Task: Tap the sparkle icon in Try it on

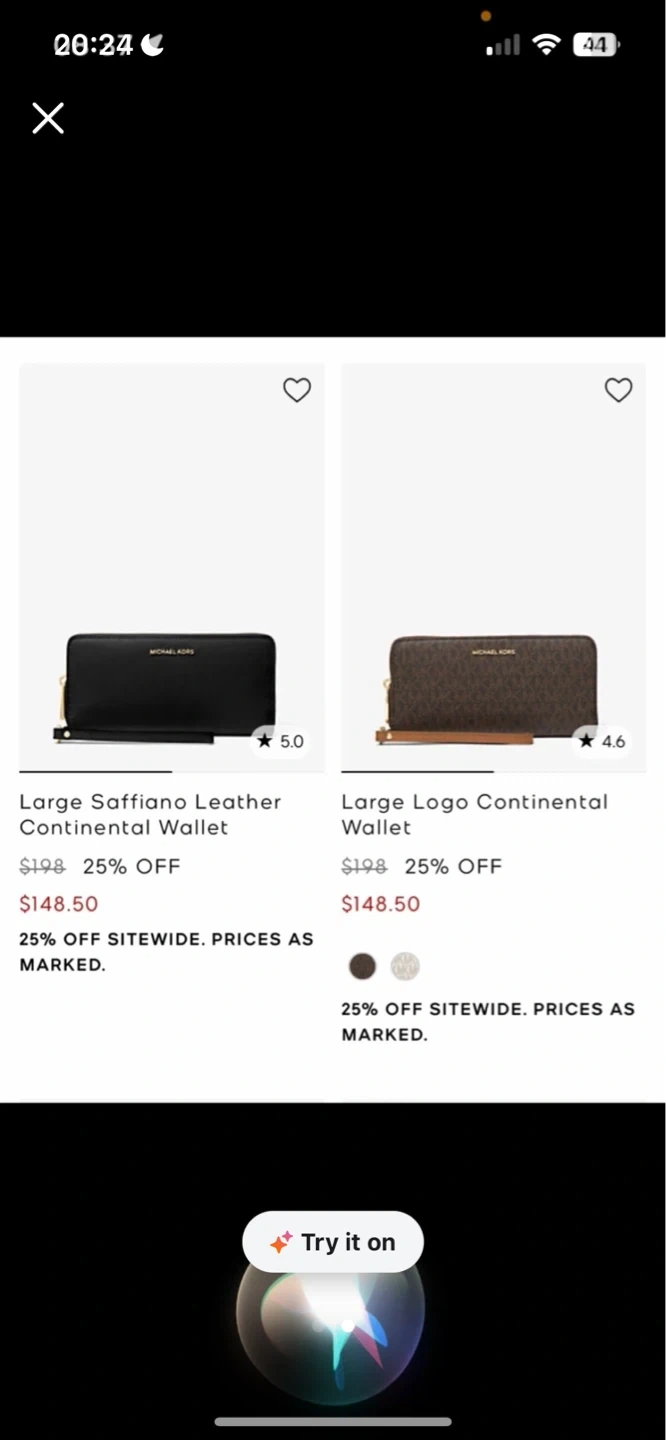Action: [281, 1242]
